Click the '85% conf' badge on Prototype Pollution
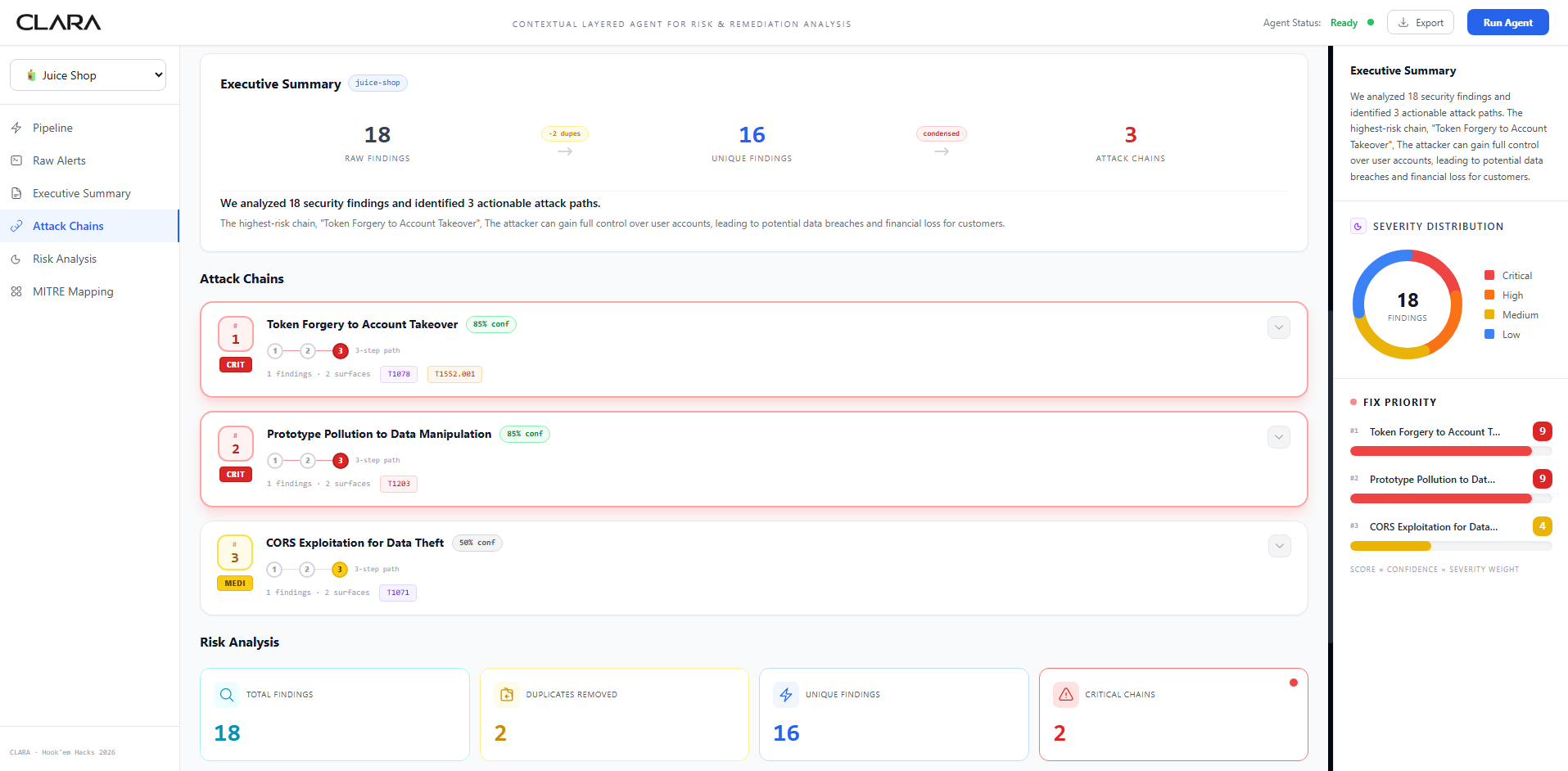The width and height of the screenshot is (1568, 771). [525, 434]
